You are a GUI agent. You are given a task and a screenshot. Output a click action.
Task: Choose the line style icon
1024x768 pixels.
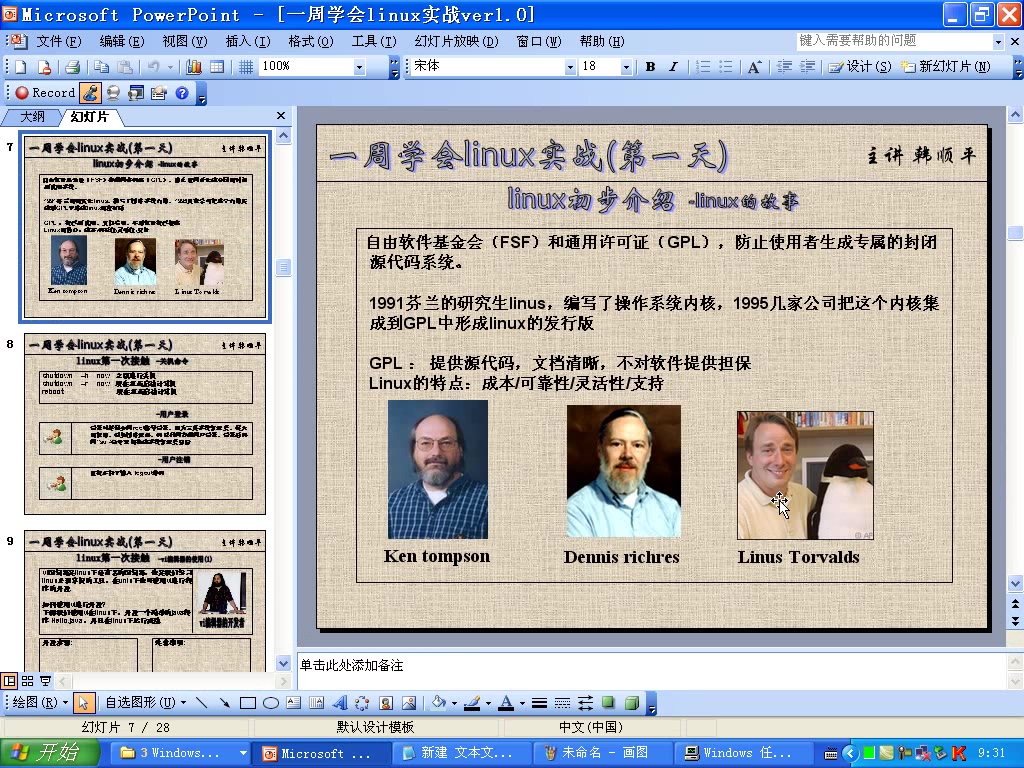[539, 703]
